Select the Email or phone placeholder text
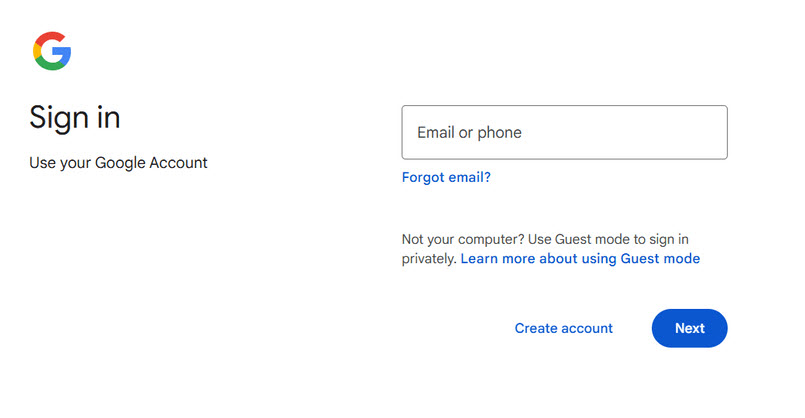Viewport: 805px width, 418px height. point(469,132)
